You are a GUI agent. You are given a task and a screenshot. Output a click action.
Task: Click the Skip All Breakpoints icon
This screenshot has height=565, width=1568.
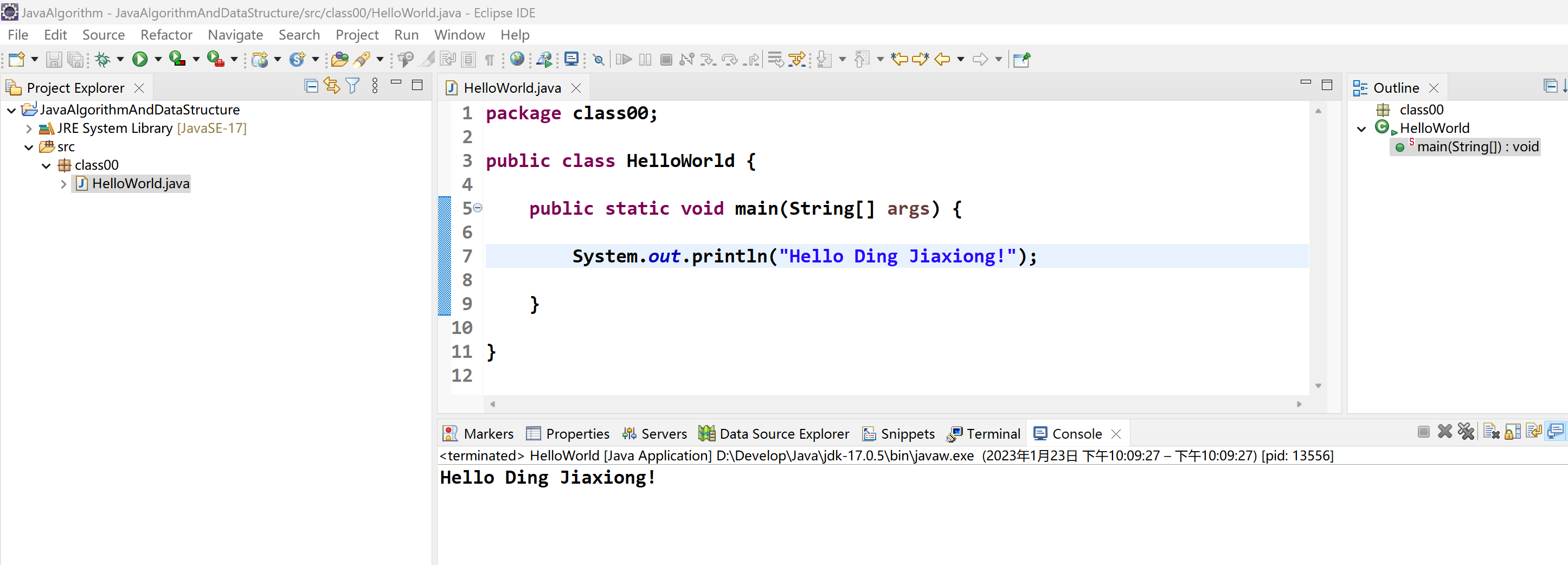pos(599,59)
